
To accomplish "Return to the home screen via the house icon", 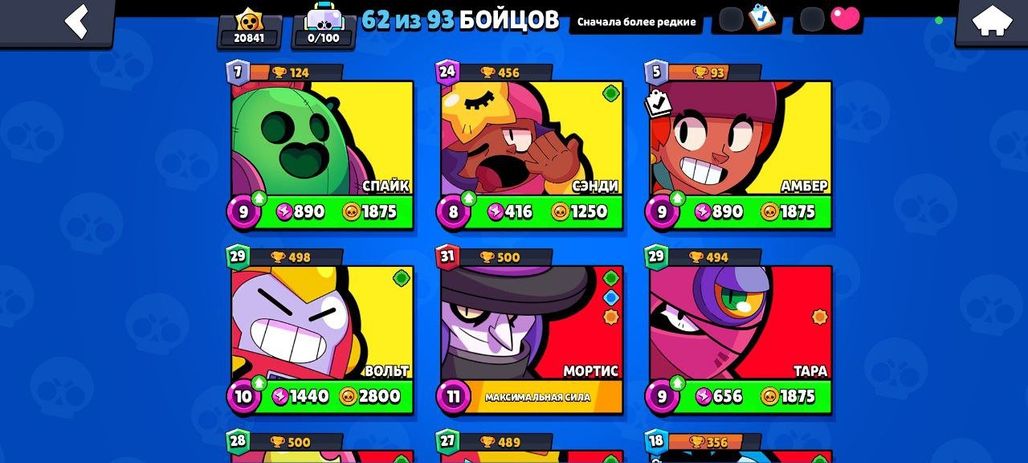I will click(991, 21).
